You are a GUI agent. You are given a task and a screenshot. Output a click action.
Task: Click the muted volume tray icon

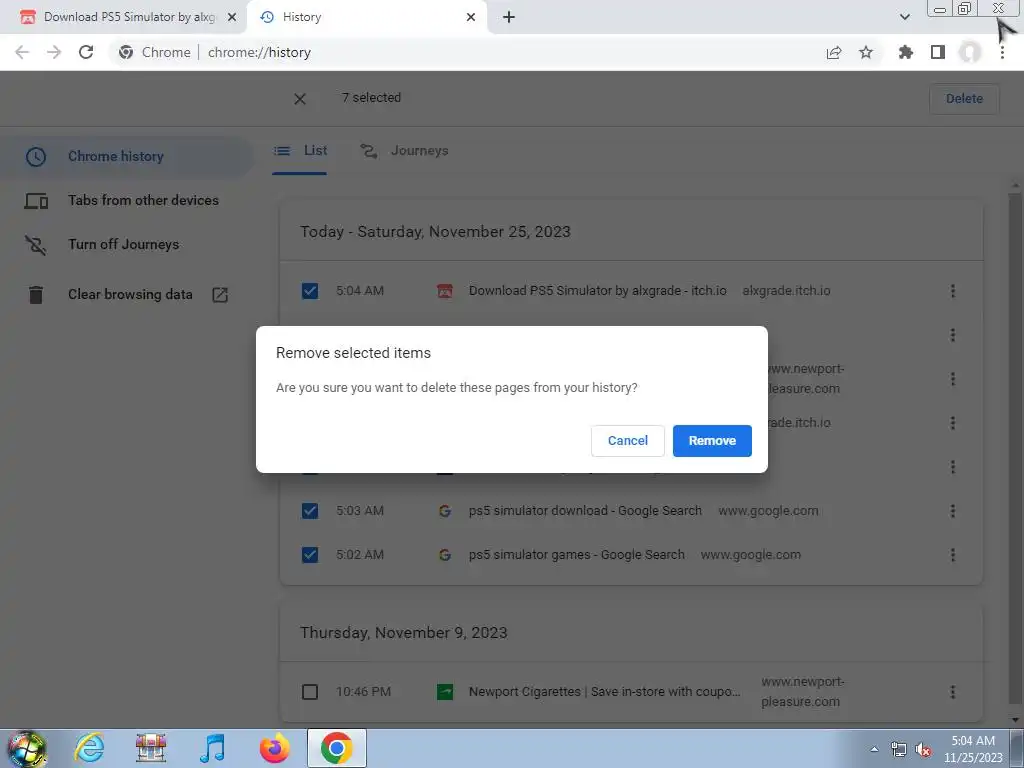coord(923,750)
